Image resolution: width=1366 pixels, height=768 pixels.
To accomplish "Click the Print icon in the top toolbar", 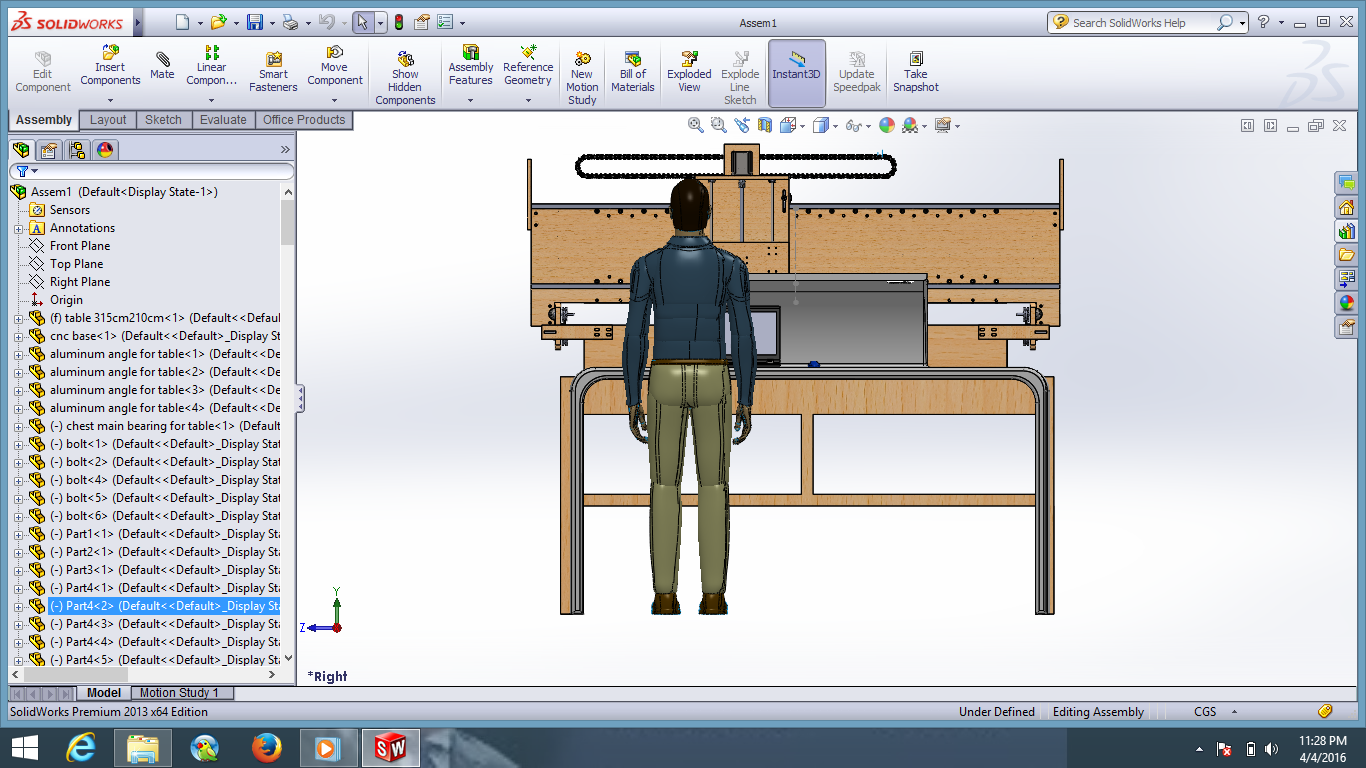I will pos(290,22).
